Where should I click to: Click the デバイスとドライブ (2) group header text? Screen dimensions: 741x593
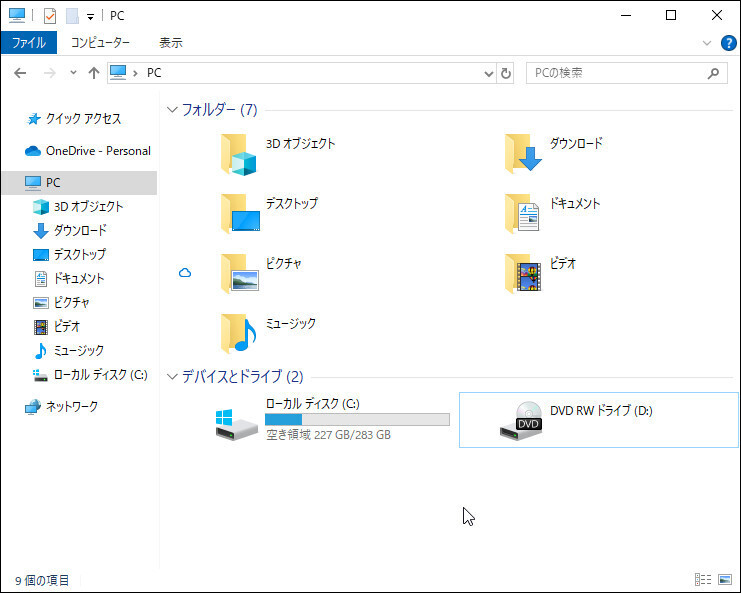coord(243,377)
